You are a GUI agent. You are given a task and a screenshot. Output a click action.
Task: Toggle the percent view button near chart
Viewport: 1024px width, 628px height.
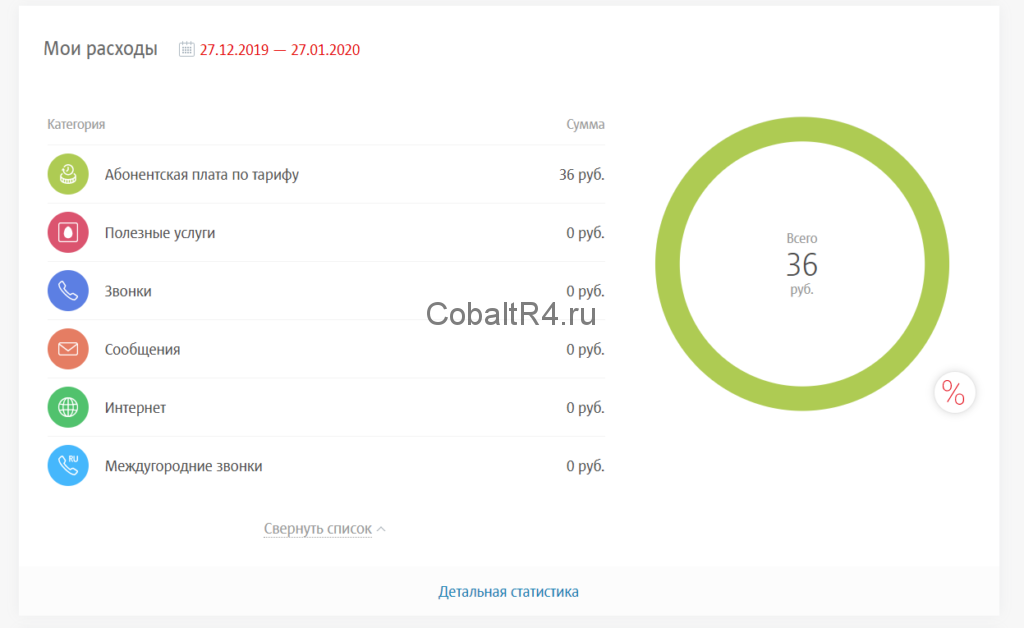(954, 393)
